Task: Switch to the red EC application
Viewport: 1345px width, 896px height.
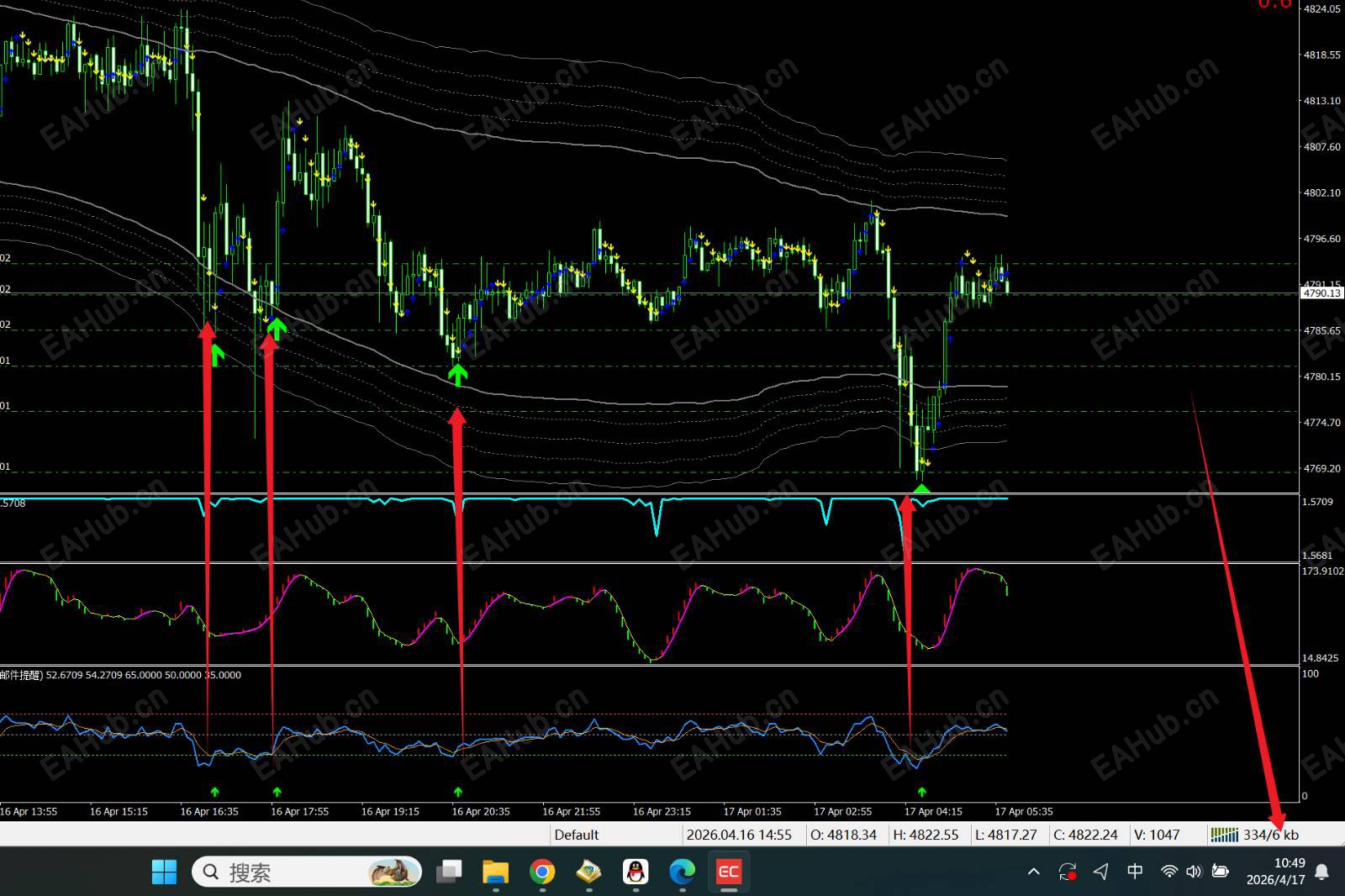Action: [x=728, y=872]
